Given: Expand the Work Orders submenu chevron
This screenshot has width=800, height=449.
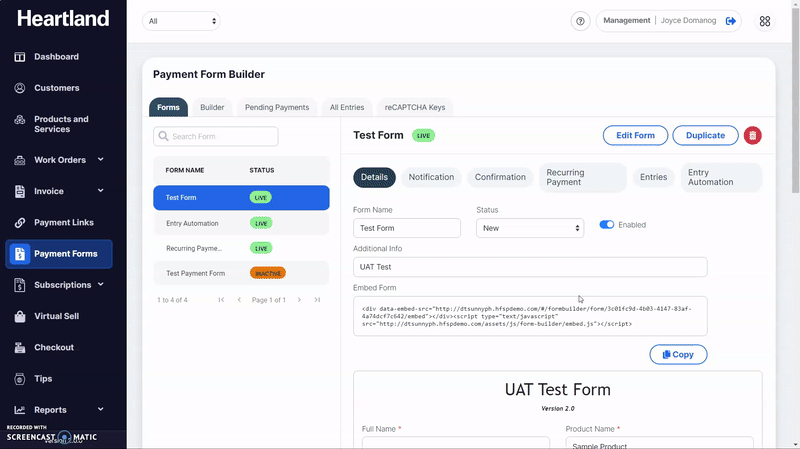Looking at the screenshot, I should pos(101,160).
